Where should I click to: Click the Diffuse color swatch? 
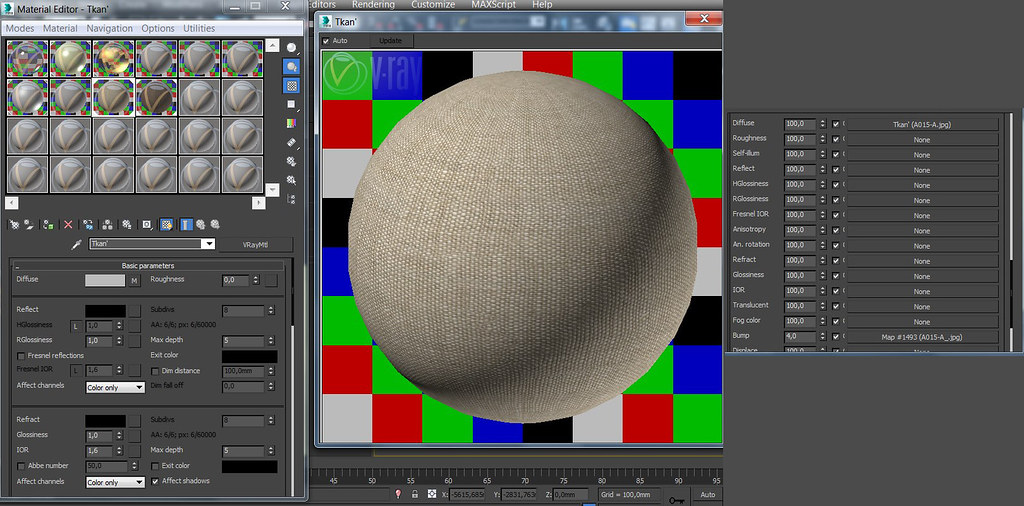coord(105,280)
